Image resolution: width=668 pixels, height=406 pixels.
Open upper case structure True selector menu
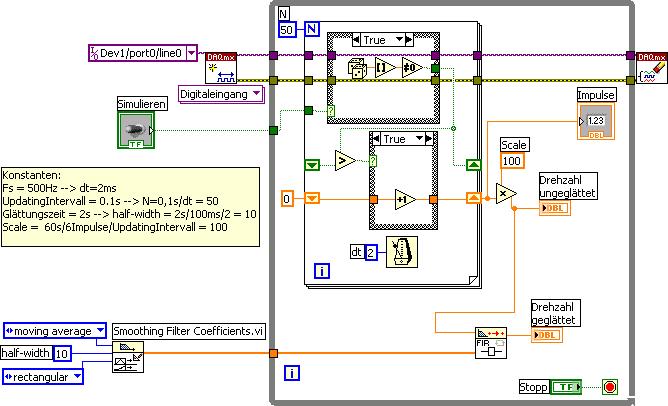pos(399,40)
